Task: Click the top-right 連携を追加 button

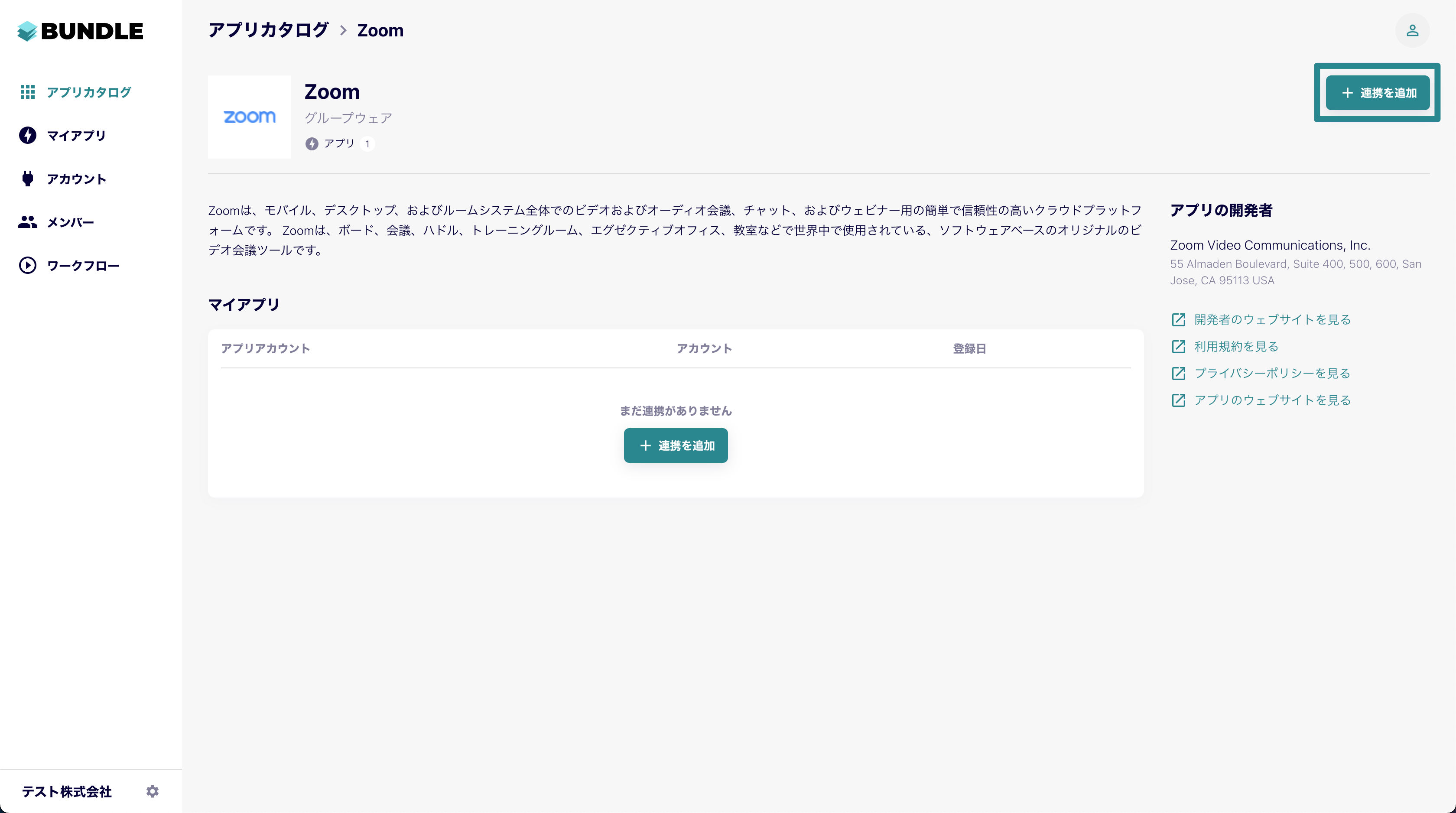Action: click(1378, 93)
